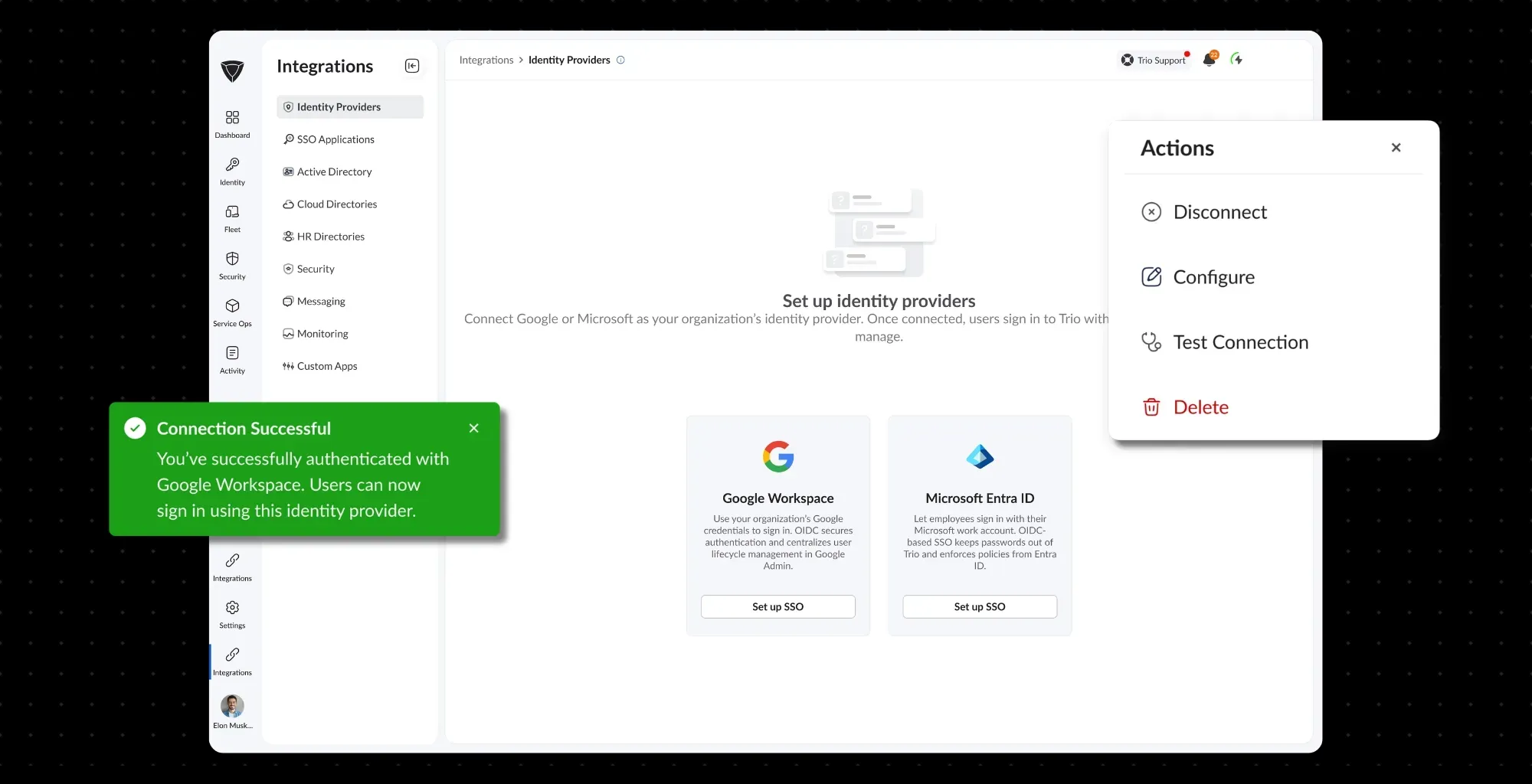Click the Microsoft Entra ID logo
Viewport: 1532px width, 784px height.
(980, 456)
